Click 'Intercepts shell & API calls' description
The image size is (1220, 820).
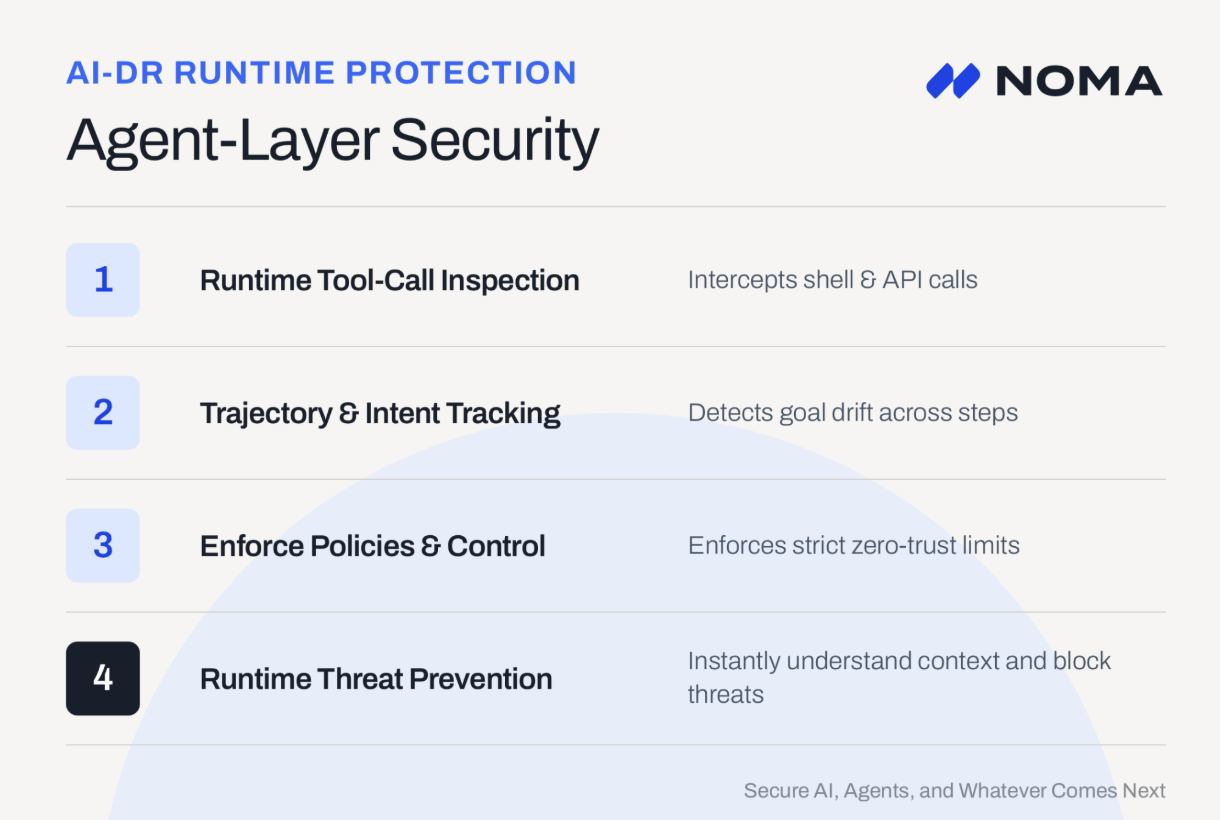[833, 280]
